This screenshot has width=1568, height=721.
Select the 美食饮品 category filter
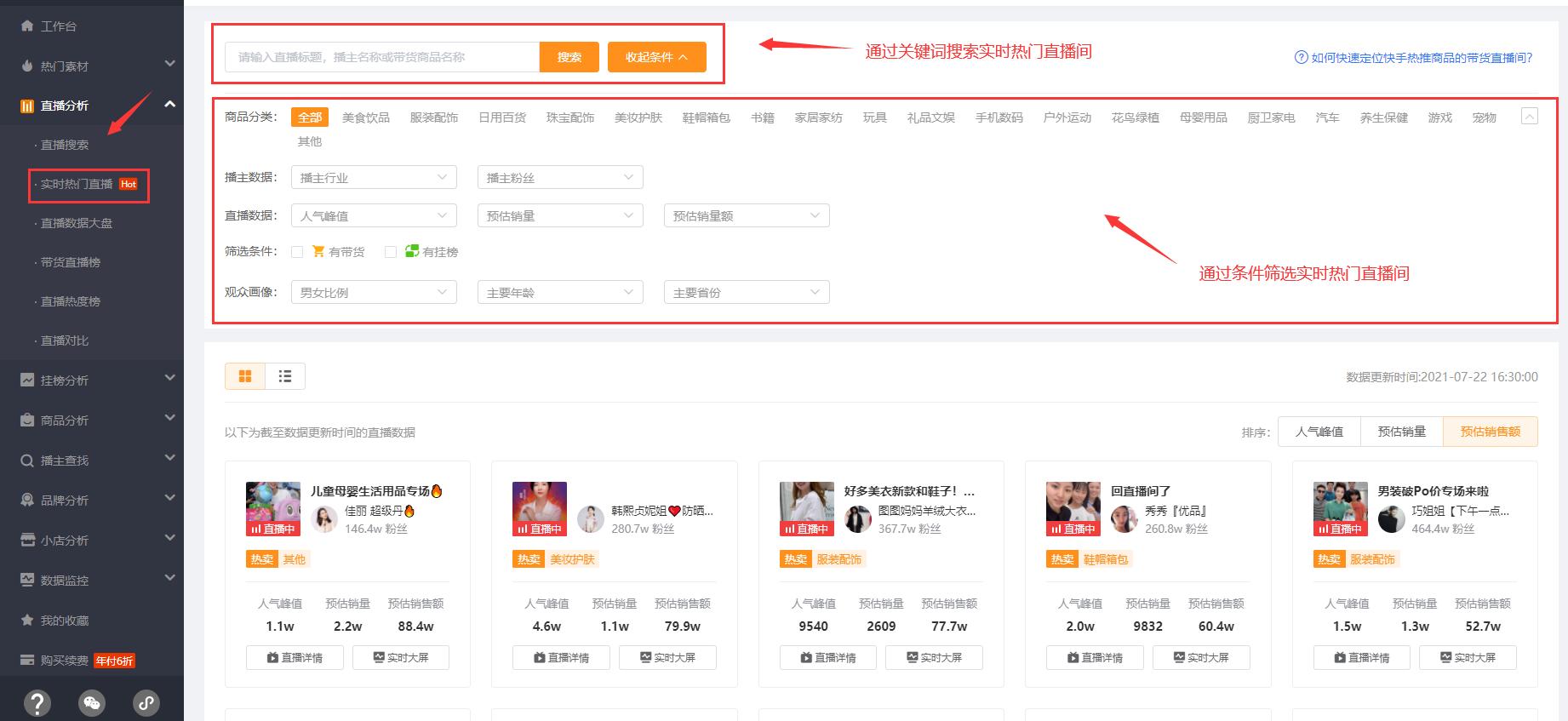(366, 117)
